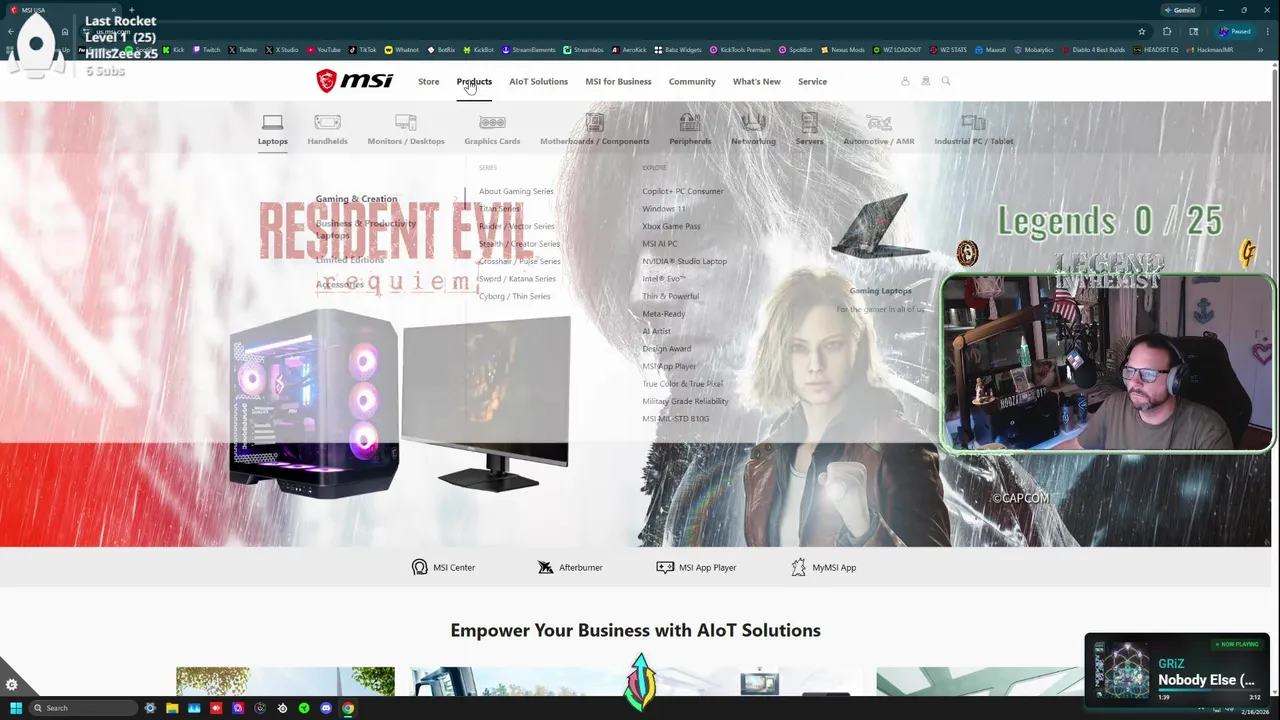Open MSI App Player in bottom shortcut bar
Screen dimensions: 1280x720
click(696, 567)
